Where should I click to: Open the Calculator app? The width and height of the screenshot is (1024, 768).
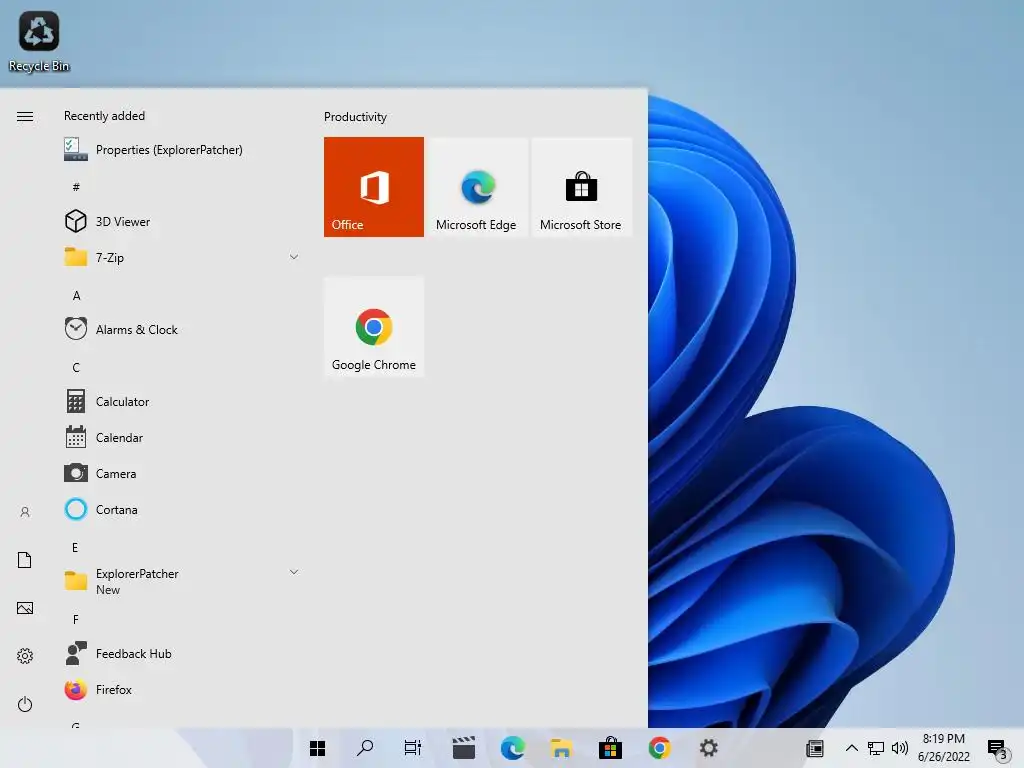(x=183, y=401)
